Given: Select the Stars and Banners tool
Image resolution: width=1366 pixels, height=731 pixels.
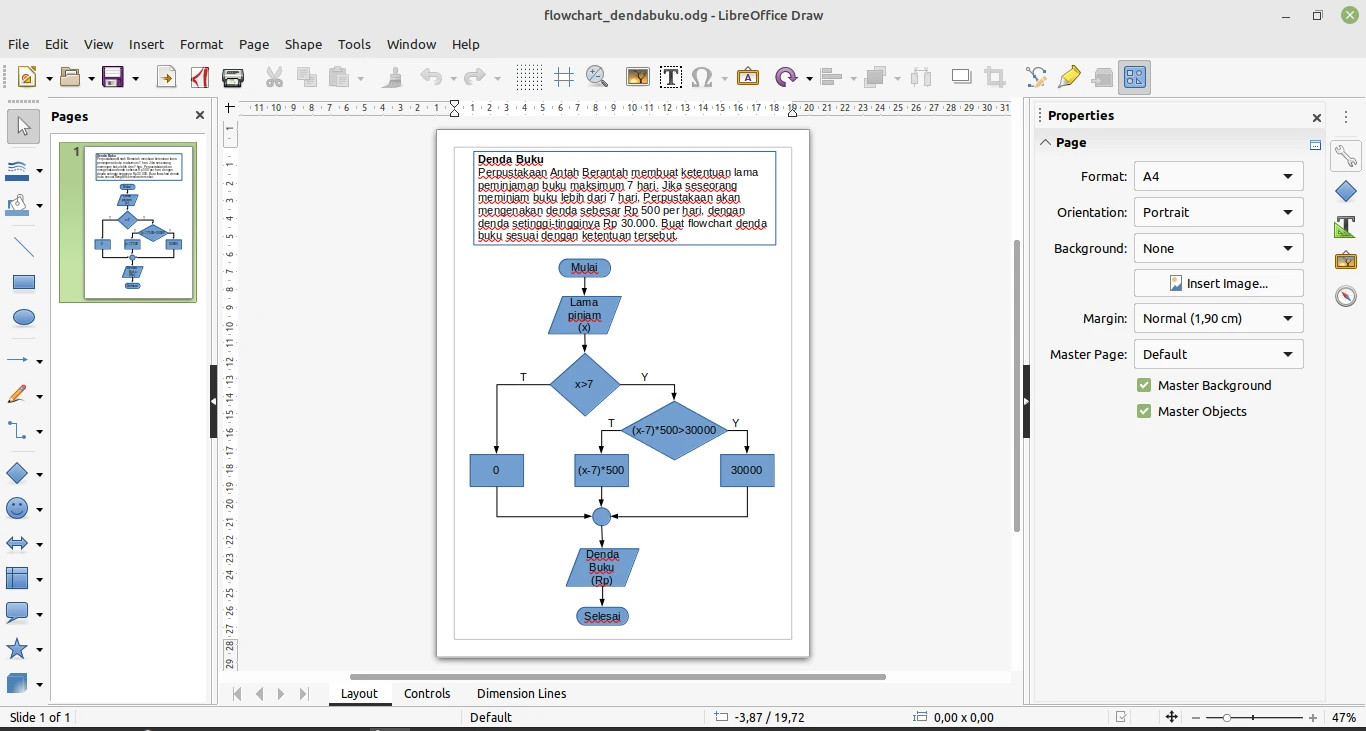Looking at the screenshot, I should tap(18, 649).
